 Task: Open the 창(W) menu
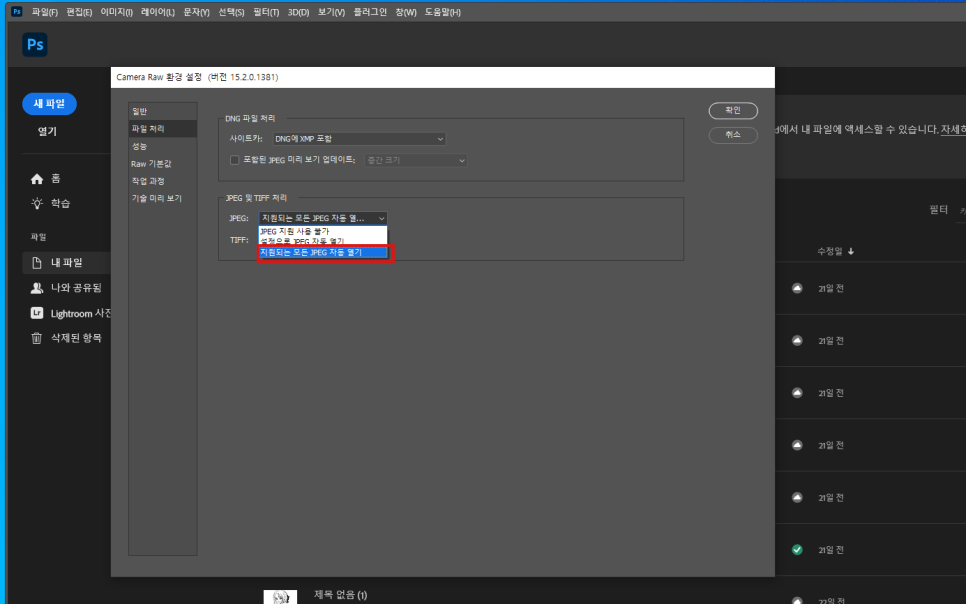tap(406, 12)
